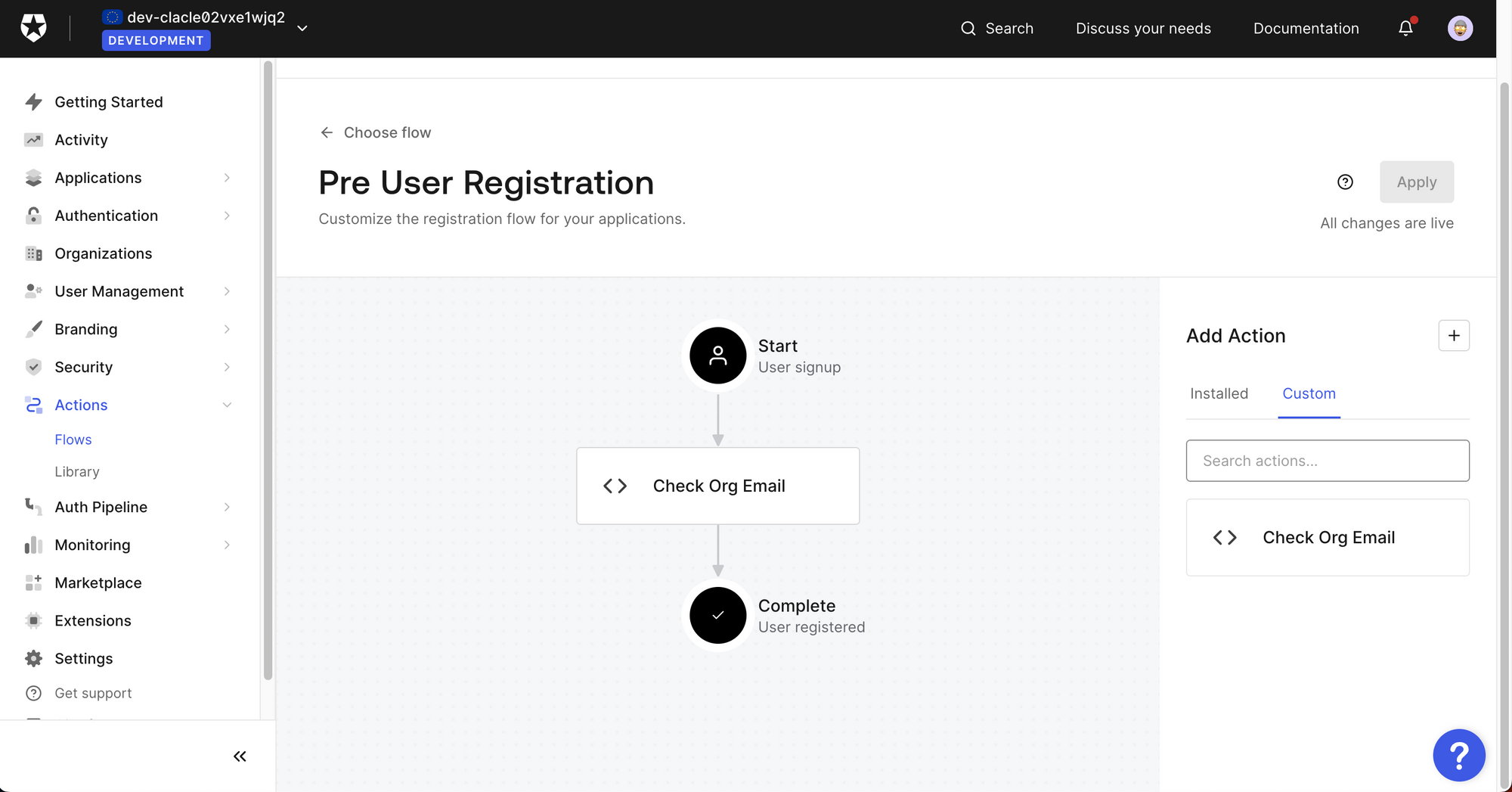
Task: Click the Search actions input field
Action: click(x=1327, y=461)
